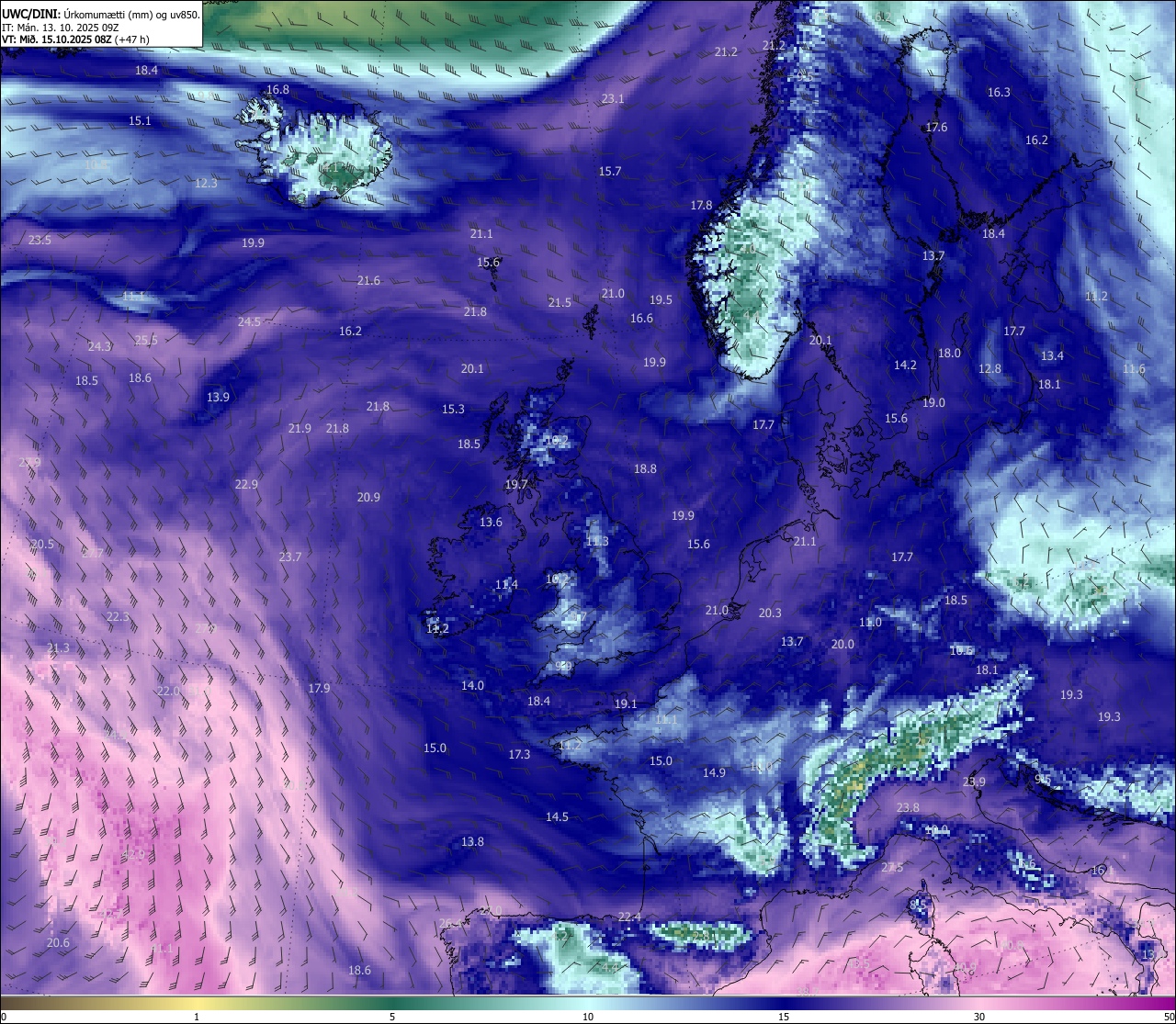Click the 16.6 value label
Image resolution: width=1176 pixels, height=1024 pixels.
tap(641, 319)
